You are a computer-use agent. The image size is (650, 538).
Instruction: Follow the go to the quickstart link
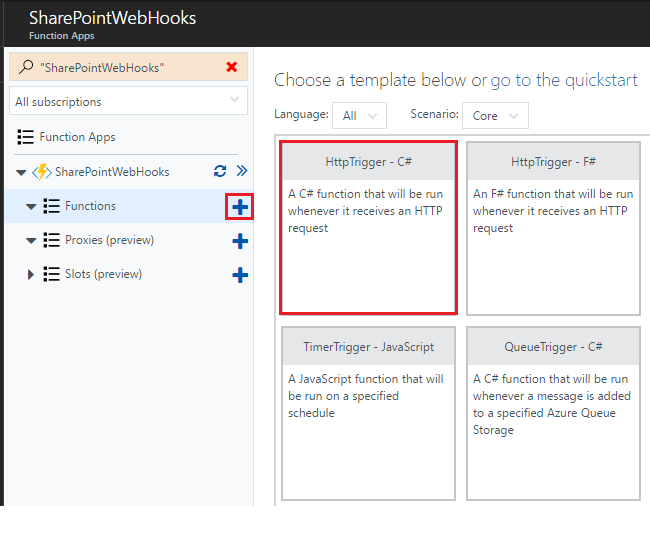point(564,80)
